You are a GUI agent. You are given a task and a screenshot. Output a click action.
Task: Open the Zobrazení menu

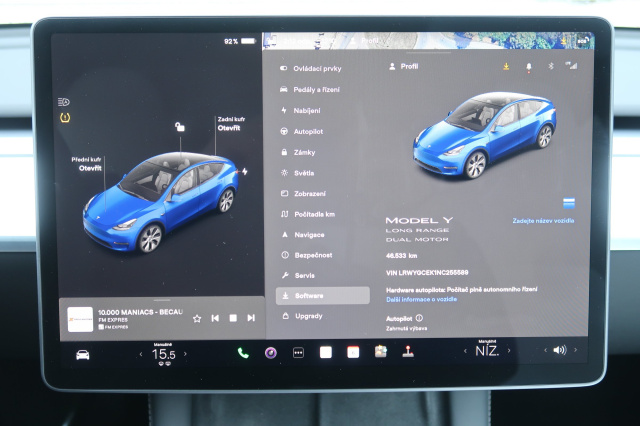point(303,193)
